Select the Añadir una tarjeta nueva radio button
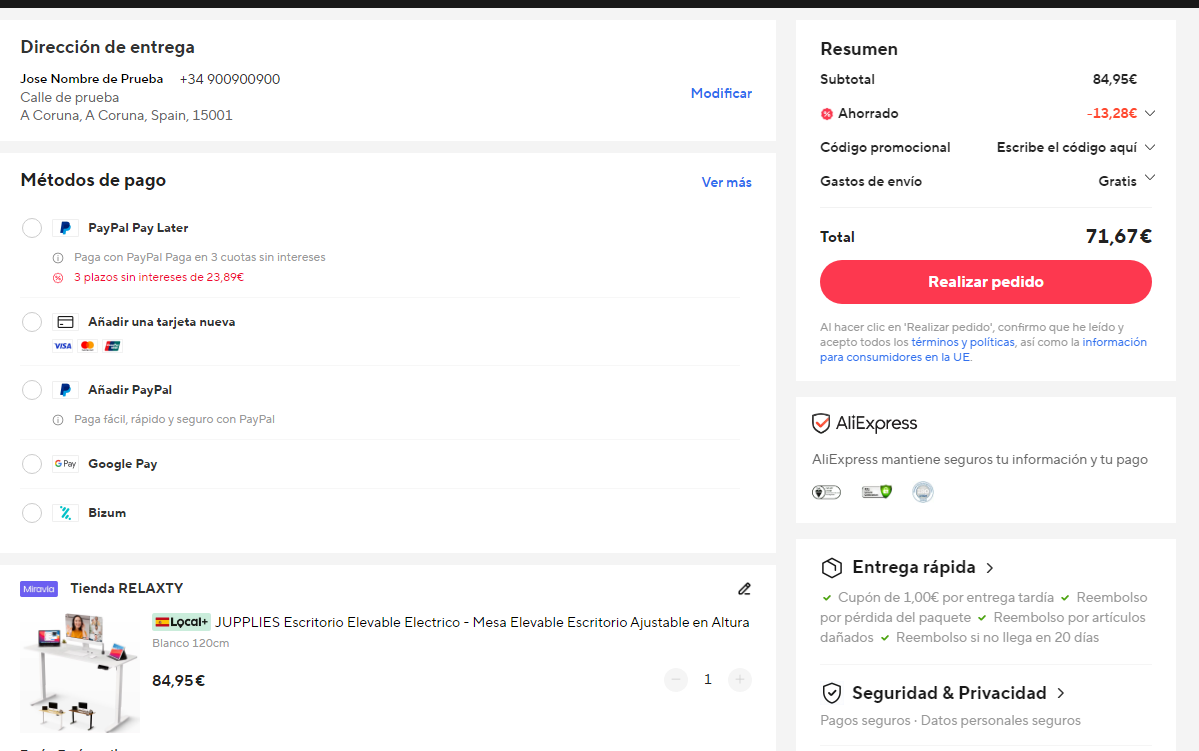Viewport: 1199px width, 751px height. click(x=31, y=322)
